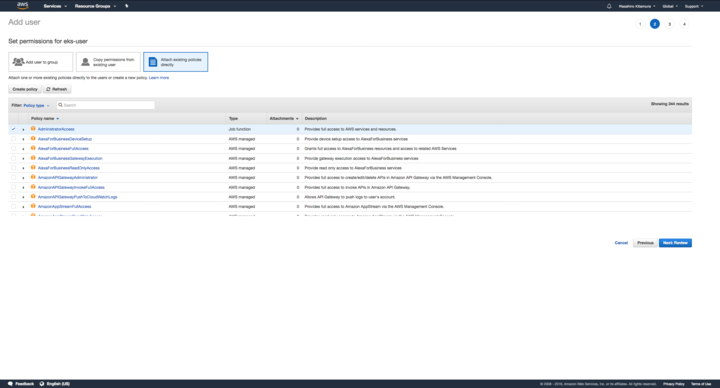Viewport: 720px width, 388px height.
Task: Expand the AlexaForBusinessReadOnlyAccess row arrow
Action: tap(23, 168)
